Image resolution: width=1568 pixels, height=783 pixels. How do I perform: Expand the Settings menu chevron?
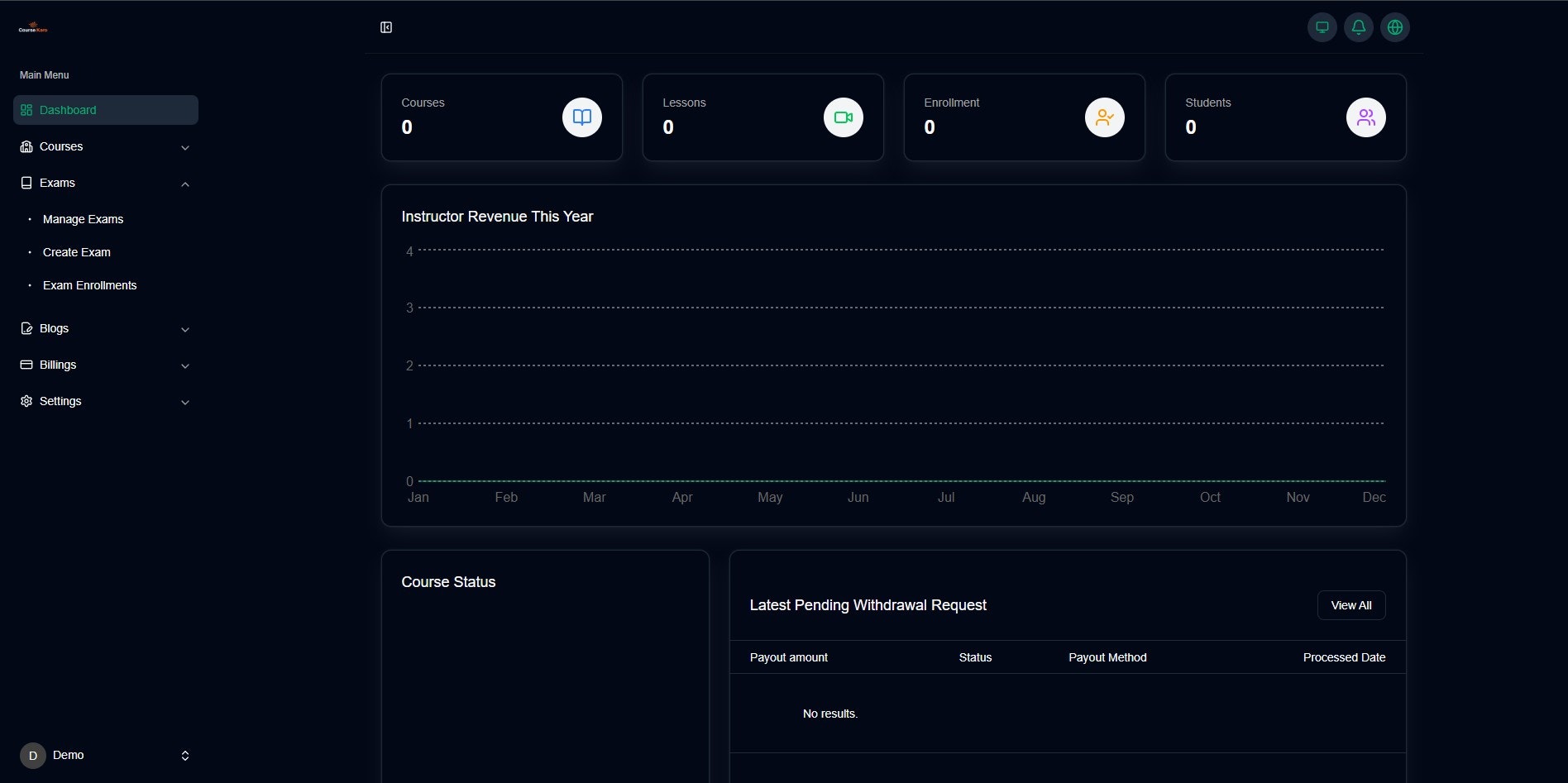185,402
